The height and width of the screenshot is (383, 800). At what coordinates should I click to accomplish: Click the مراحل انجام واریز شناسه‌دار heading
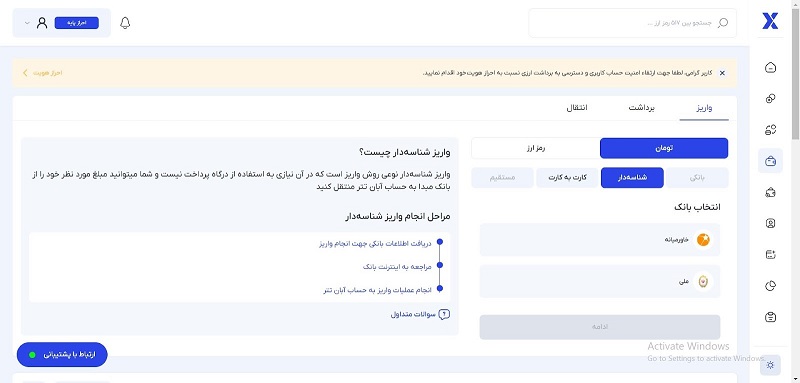397,216
